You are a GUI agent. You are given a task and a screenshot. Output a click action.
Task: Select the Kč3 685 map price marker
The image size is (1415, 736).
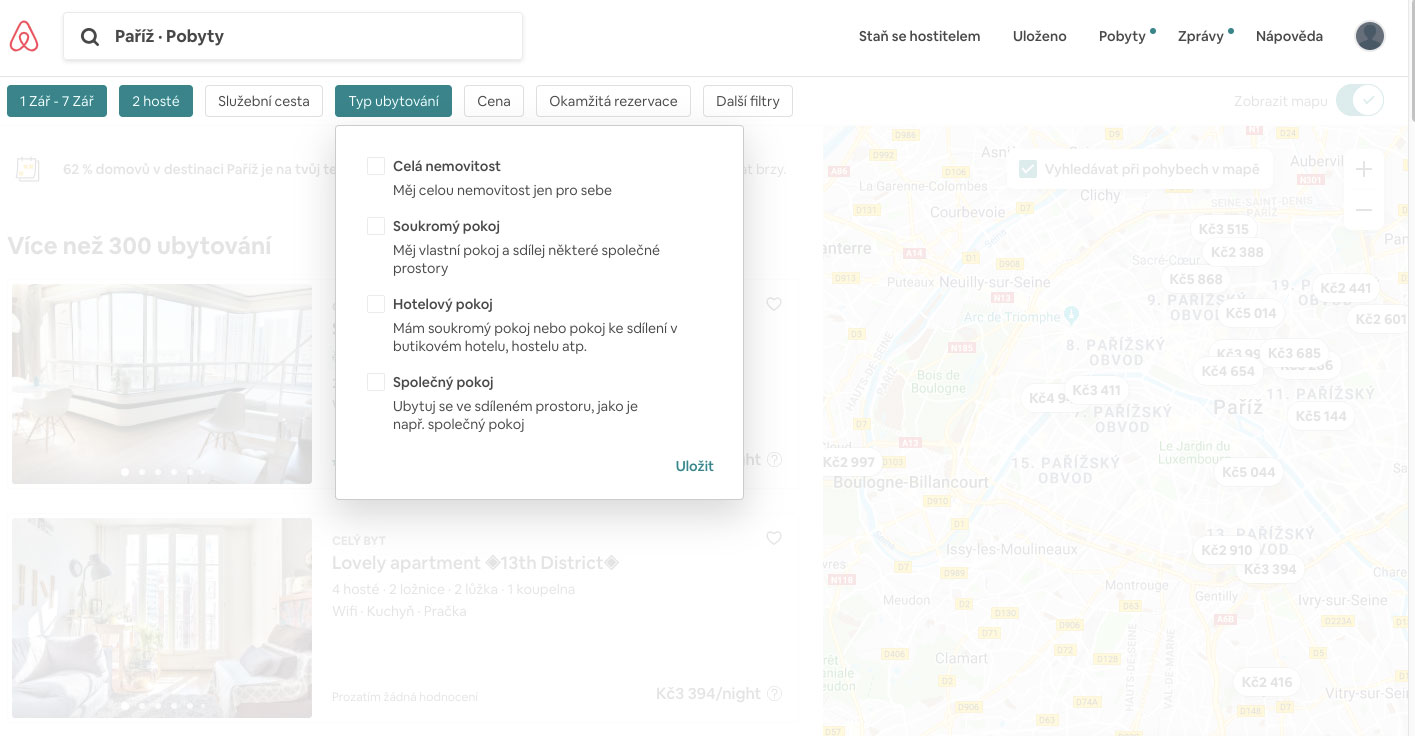tap(1294, 353)
